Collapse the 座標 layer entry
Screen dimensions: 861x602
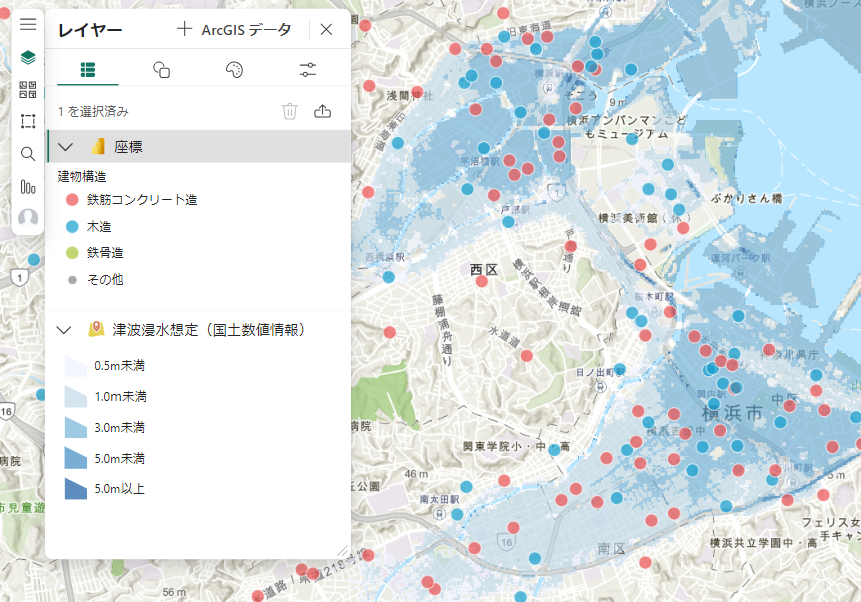pyautogui.click(x=66, y=148)
